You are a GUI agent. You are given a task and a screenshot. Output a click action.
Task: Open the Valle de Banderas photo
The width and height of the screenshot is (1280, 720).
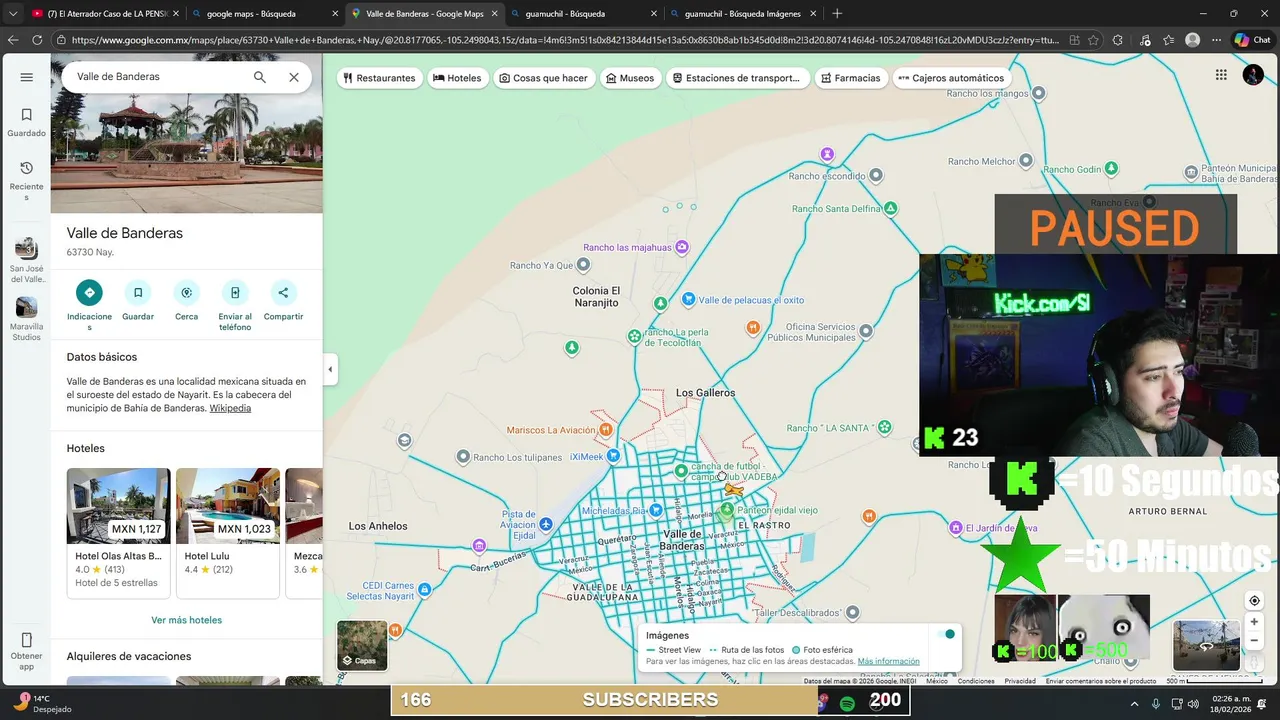[x=187, y=133]
